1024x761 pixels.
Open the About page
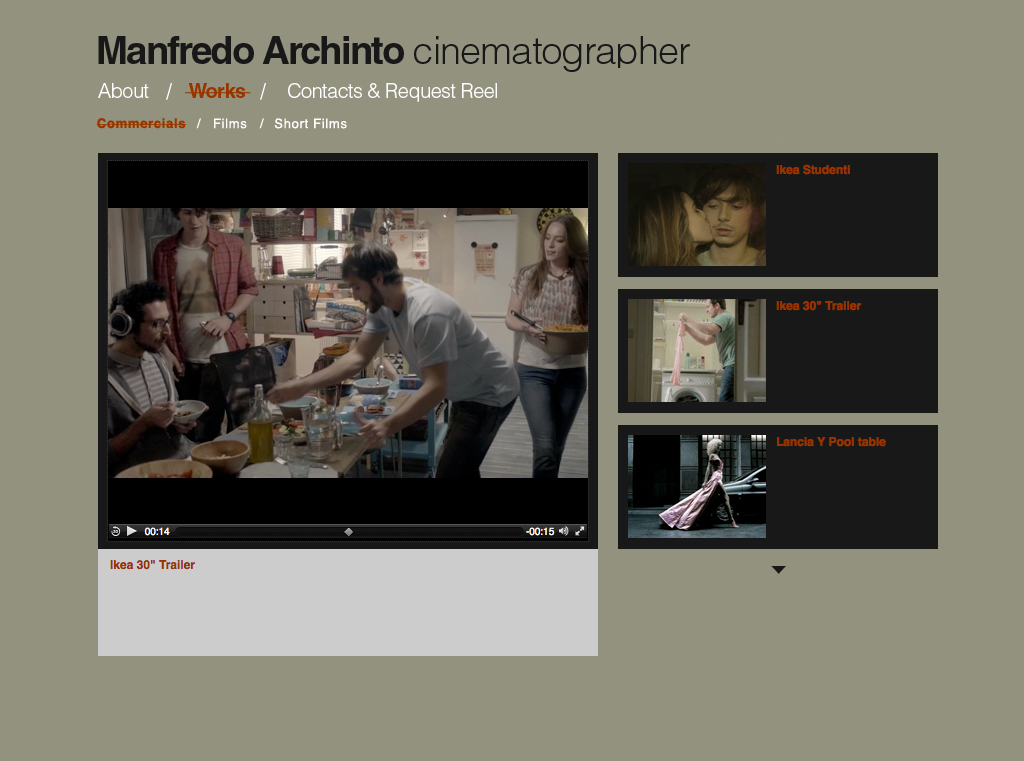123,91
